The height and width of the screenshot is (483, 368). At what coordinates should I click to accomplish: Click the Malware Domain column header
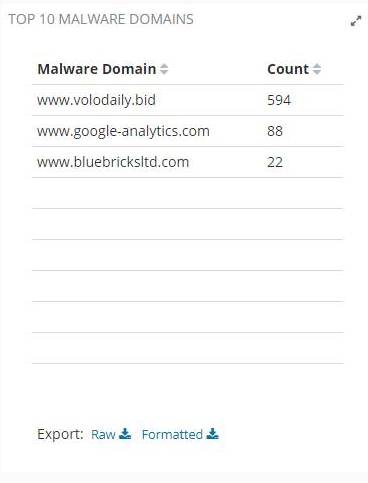(x=97, y=69)
